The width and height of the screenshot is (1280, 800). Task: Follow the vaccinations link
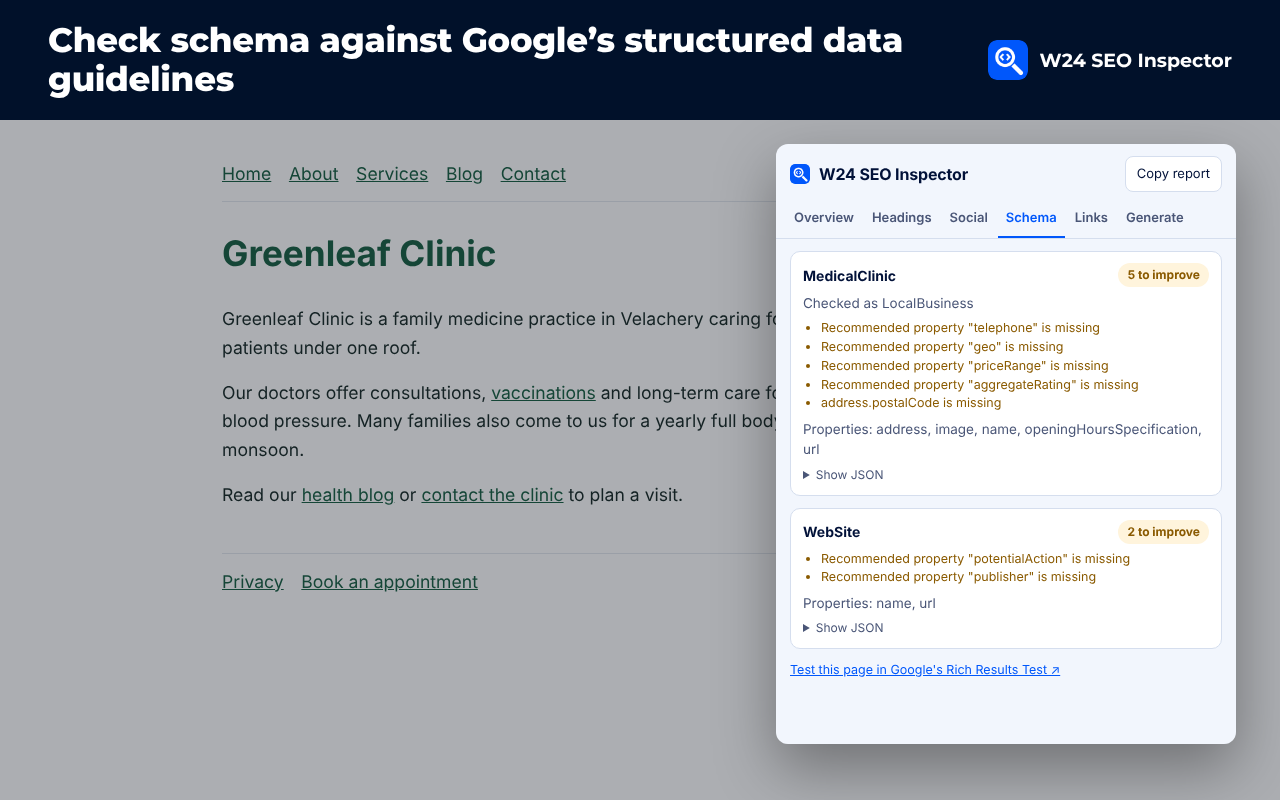(x=543, y=393)
